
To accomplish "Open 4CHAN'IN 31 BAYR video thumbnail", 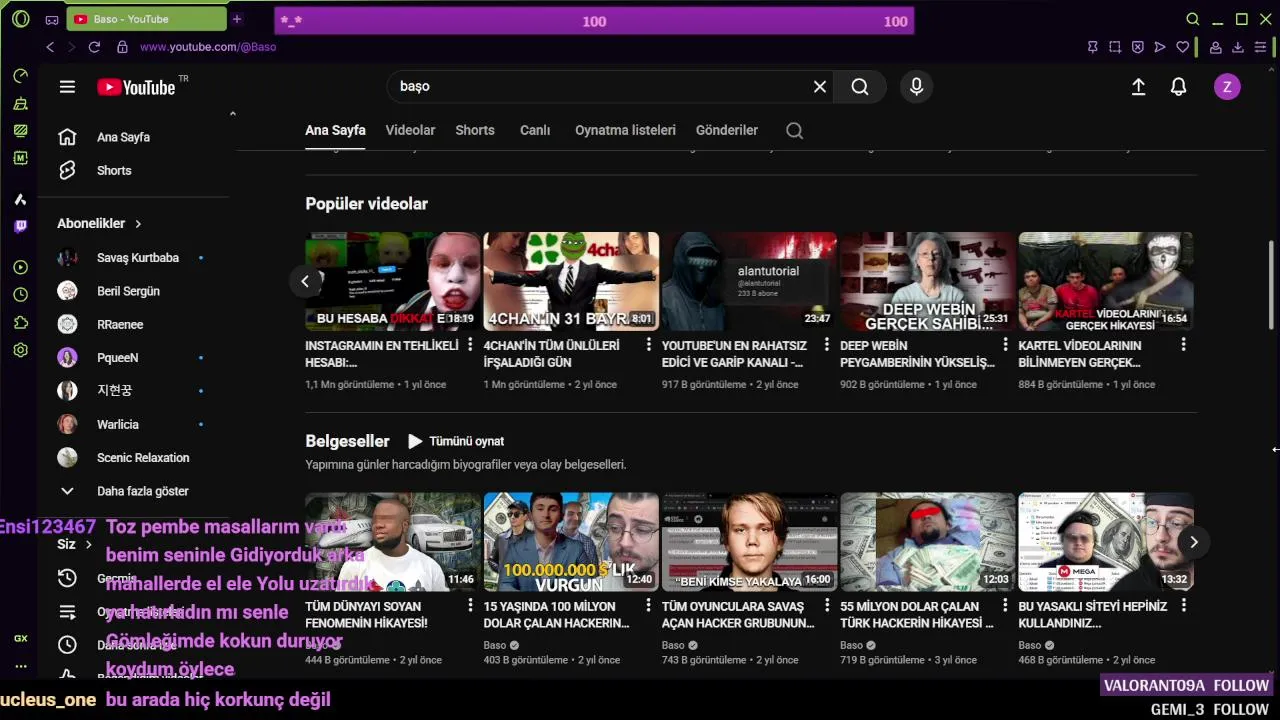I will [571, 281].
